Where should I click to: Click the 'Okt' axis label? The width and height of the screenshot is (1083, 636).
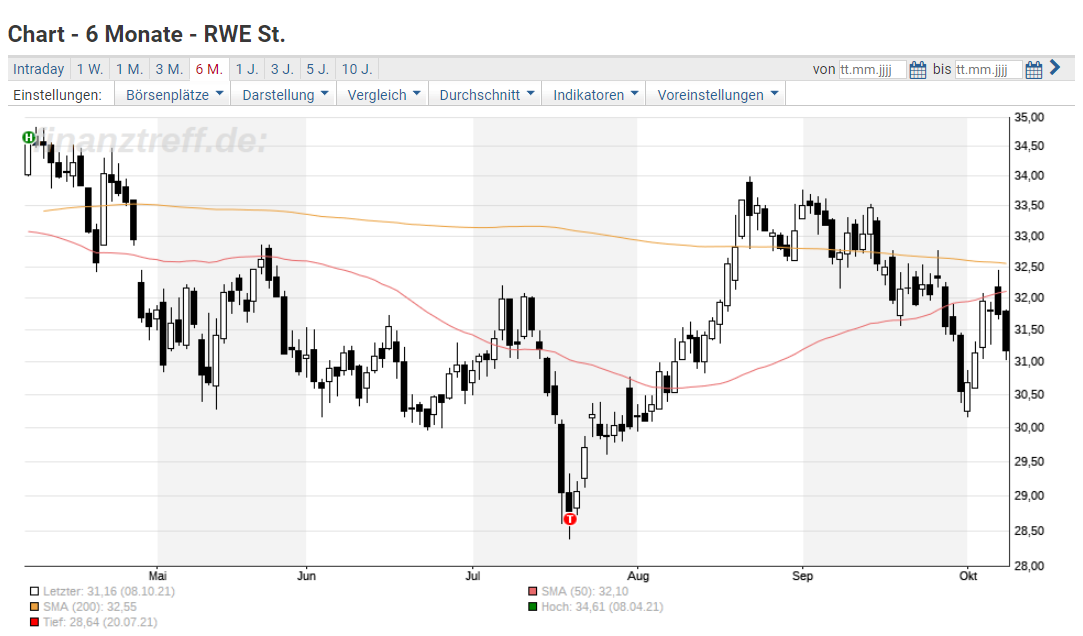click(968, 576)
